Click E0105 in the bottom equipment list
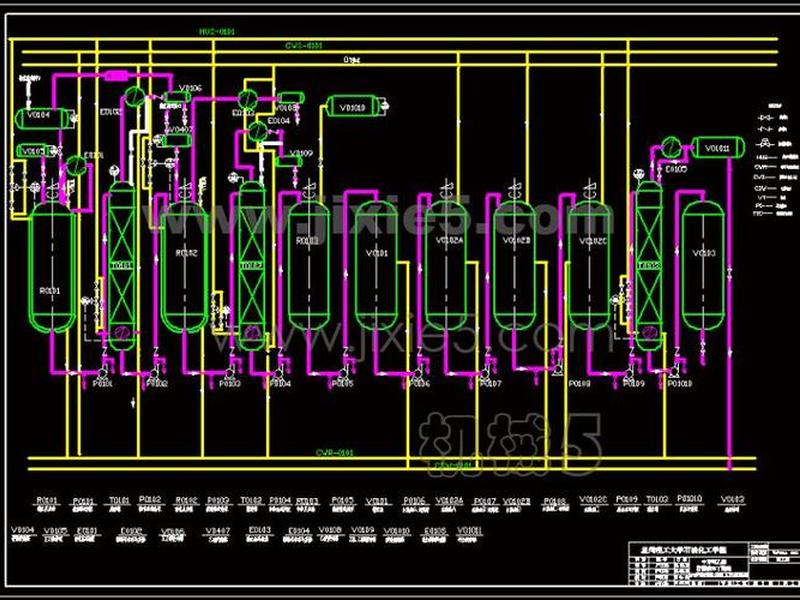Image resolution: width=800 pixels, height=600 pixels. coord(434,531)
